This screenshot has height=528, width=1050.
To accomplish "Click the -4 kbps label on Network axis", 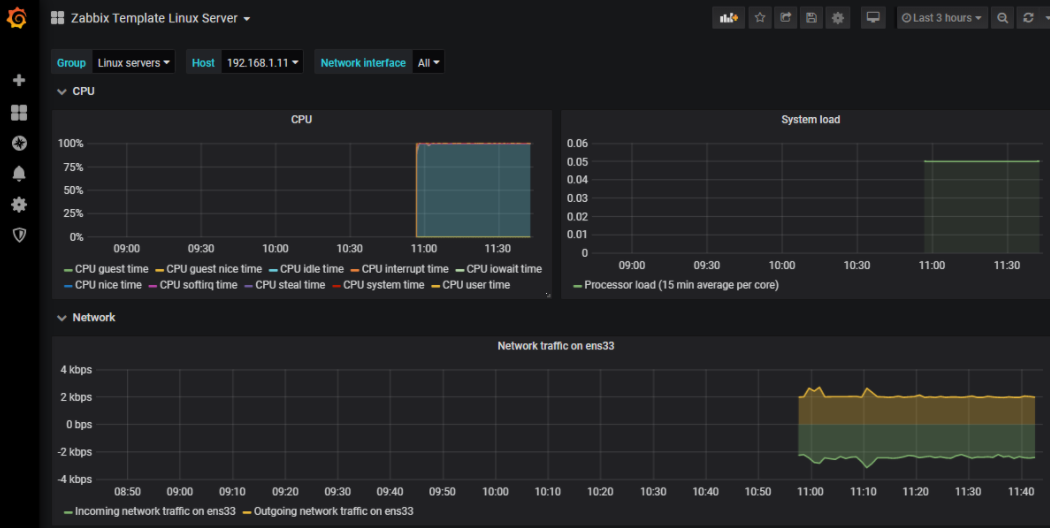I will point(74,479).
